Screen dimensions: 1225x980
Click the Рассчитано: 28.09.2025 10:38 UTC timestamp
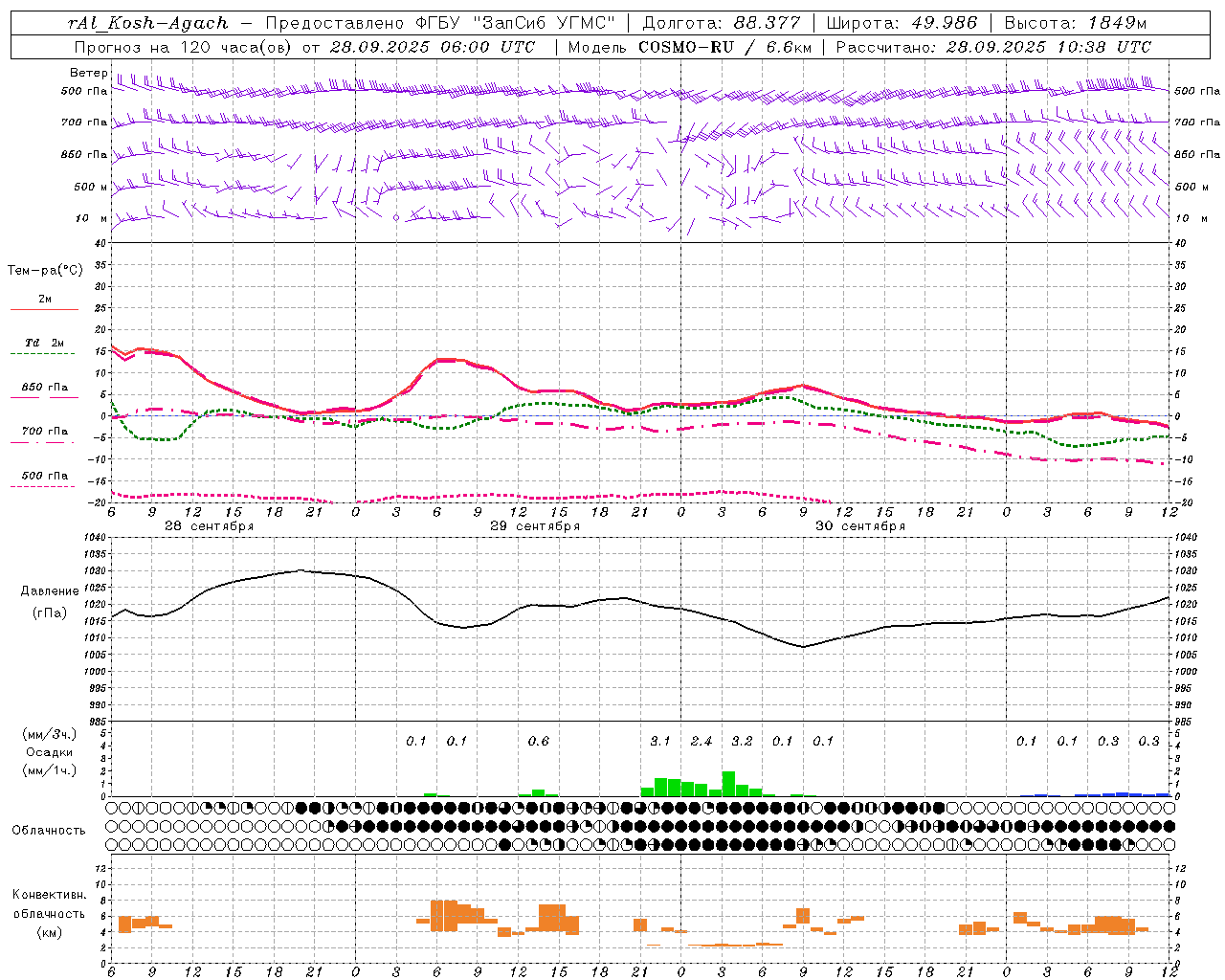click(x=993, y=47)
